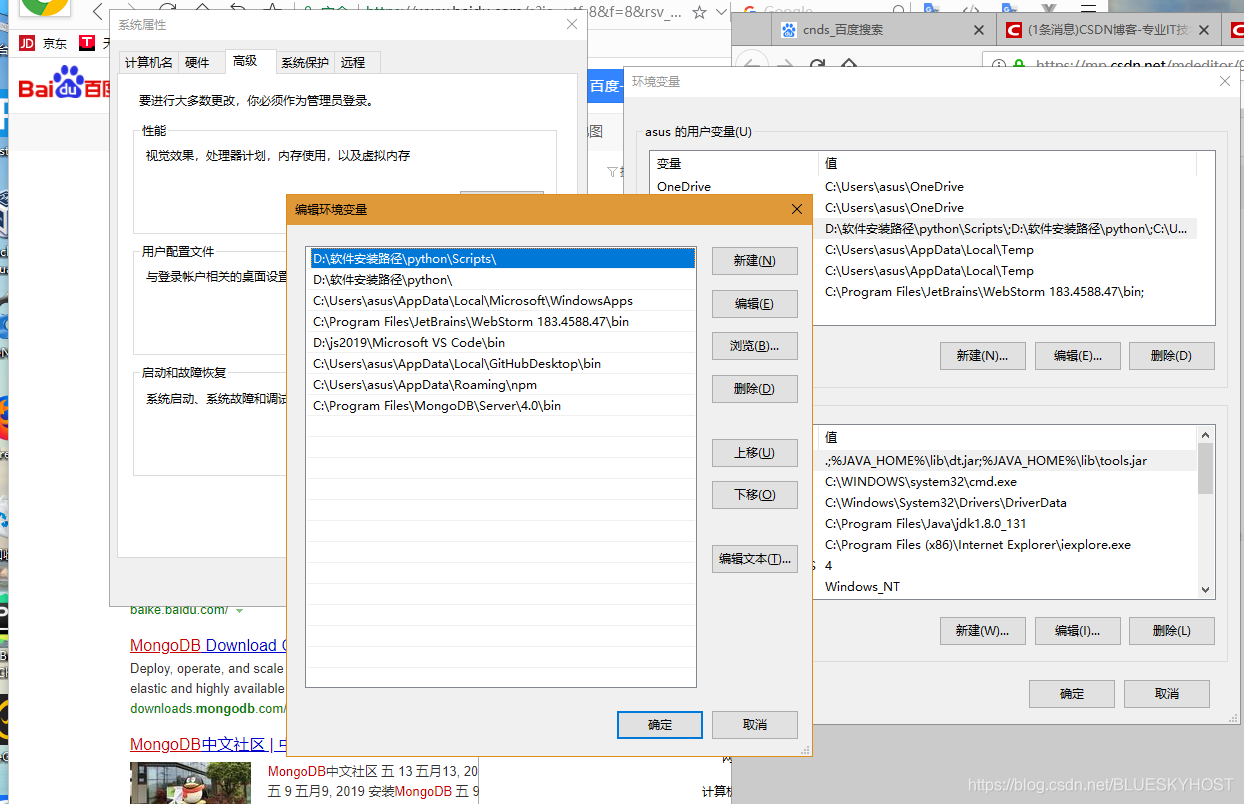Switch to the 系统保护 tab
Image resolution: width=1244 pixels, height=804 pixels.
pyautogui.click(x=304, y=62)
